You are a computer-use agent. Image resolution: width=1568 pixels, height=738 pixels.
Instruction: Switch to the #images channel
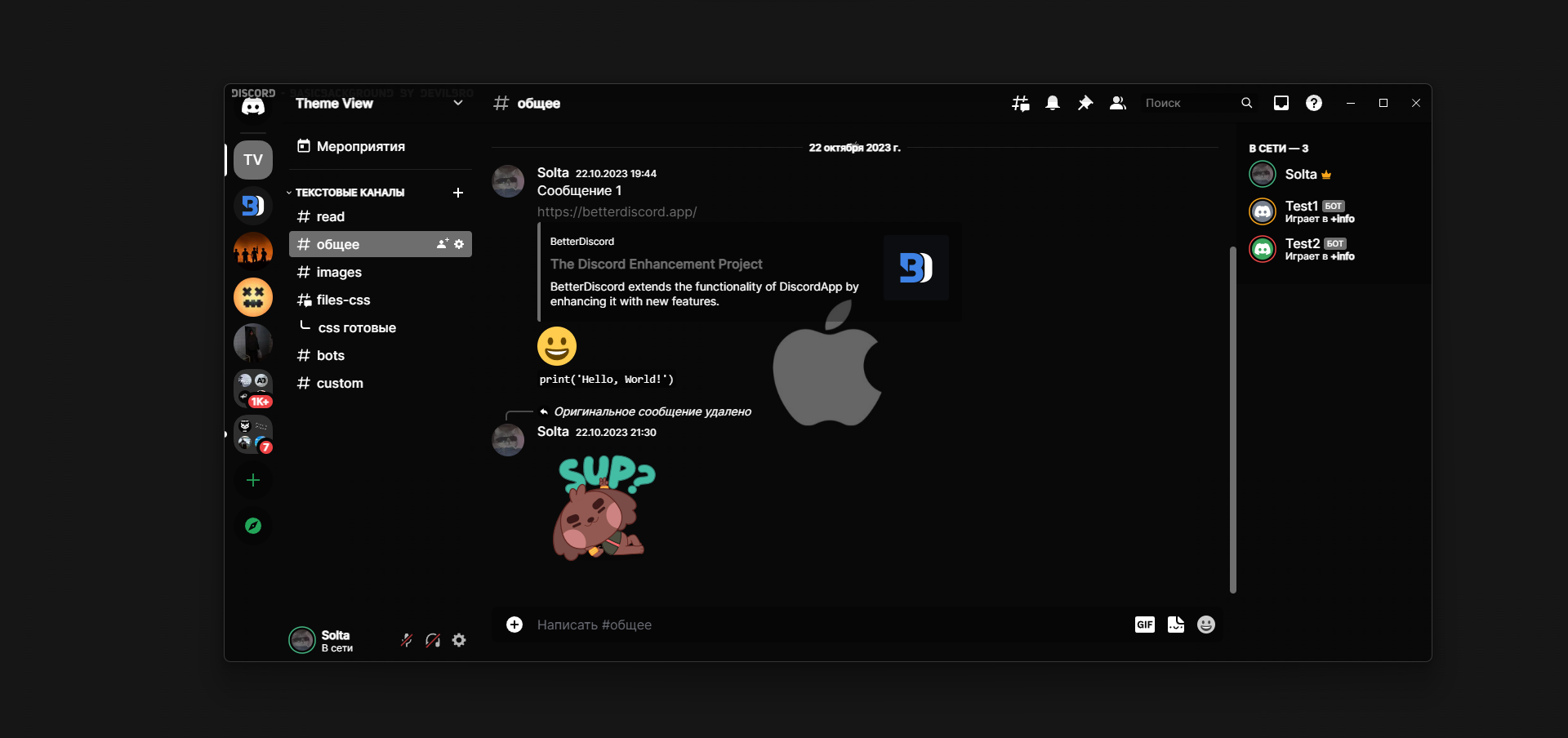pyautogui.click(x=338, y=272)
